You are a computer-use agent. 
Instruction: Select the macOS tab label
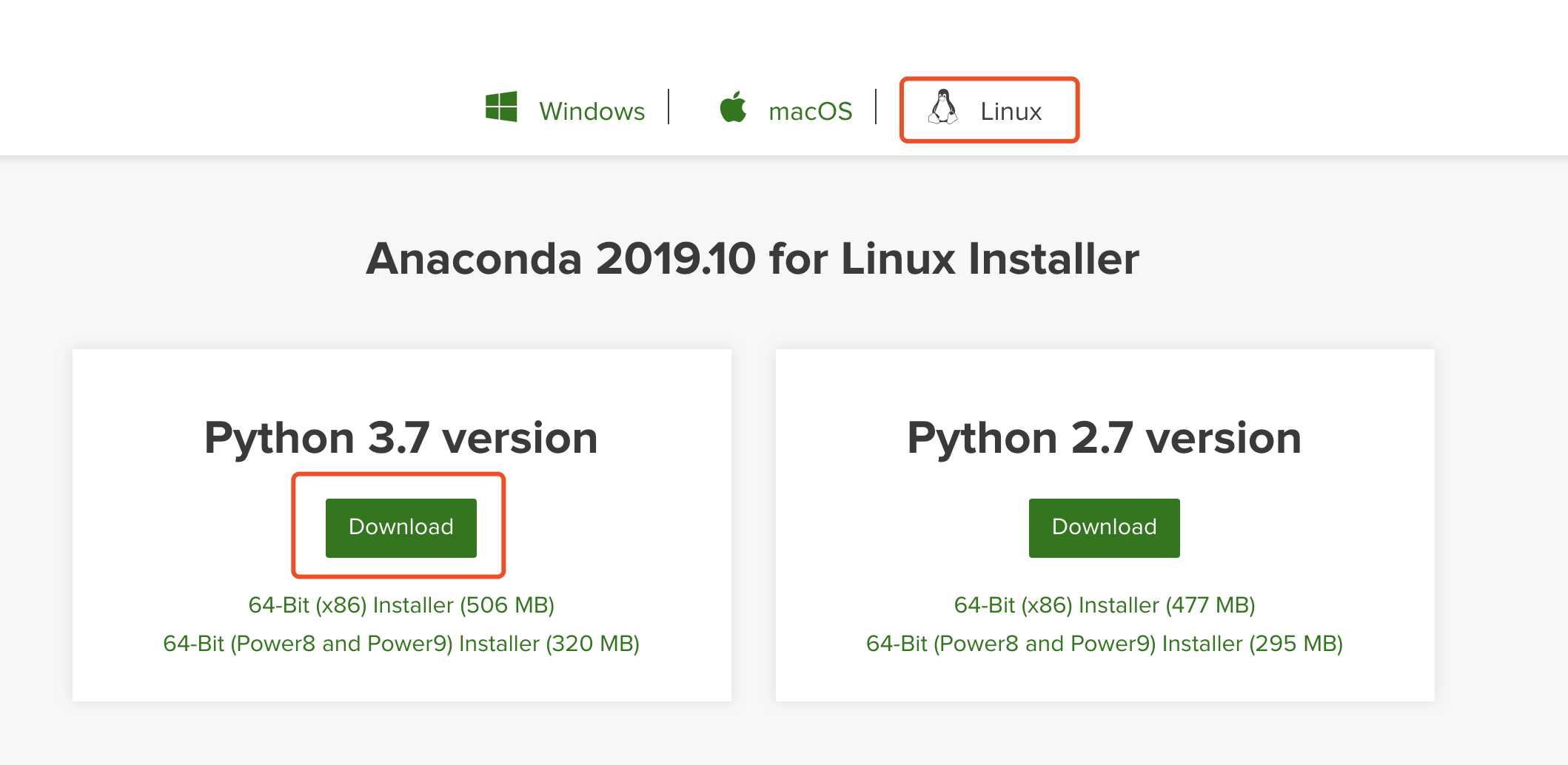810,112
